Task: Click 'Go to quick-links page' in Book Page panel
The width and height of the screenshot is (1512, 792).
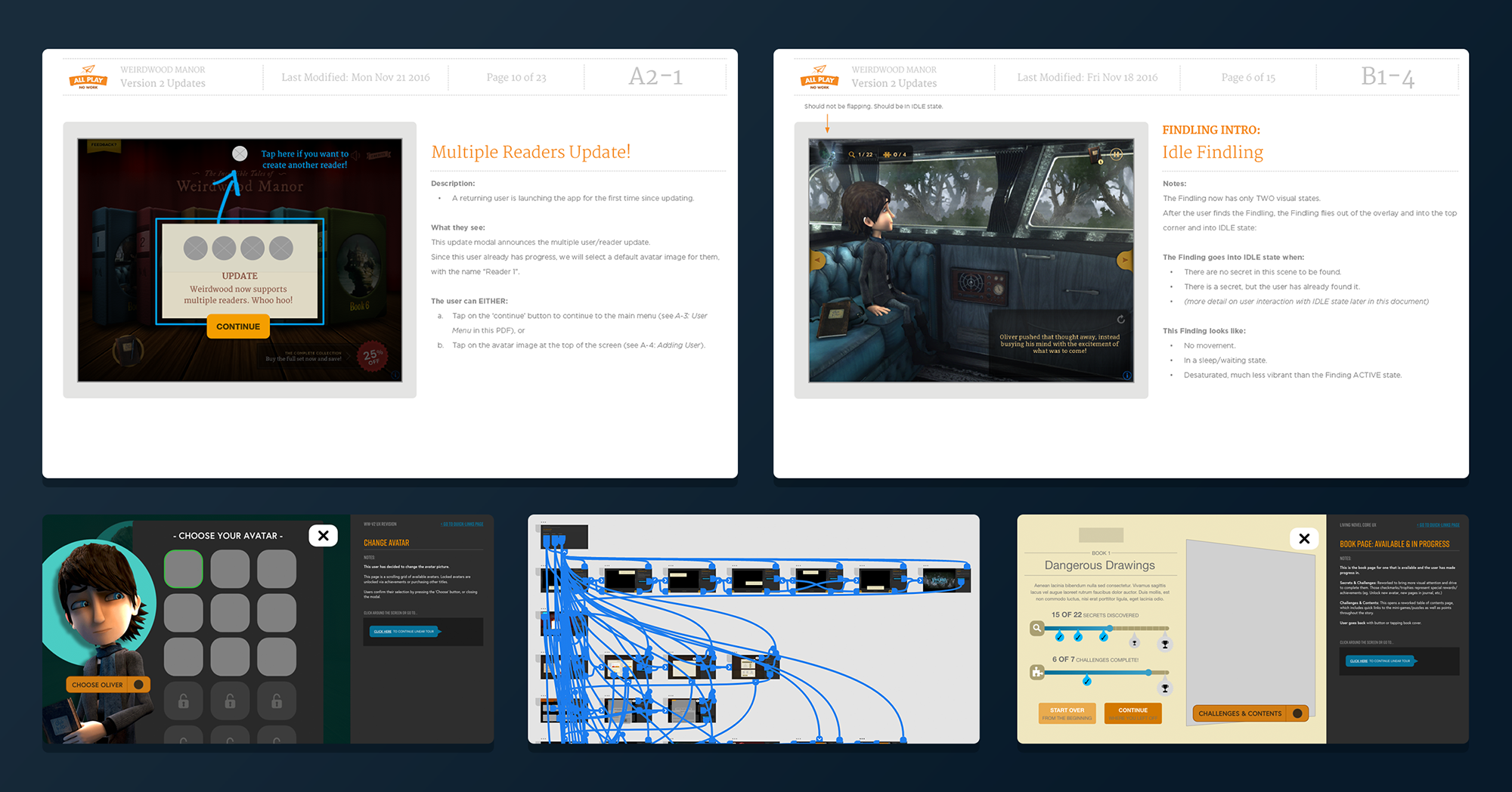Action: click(1438, 524)
